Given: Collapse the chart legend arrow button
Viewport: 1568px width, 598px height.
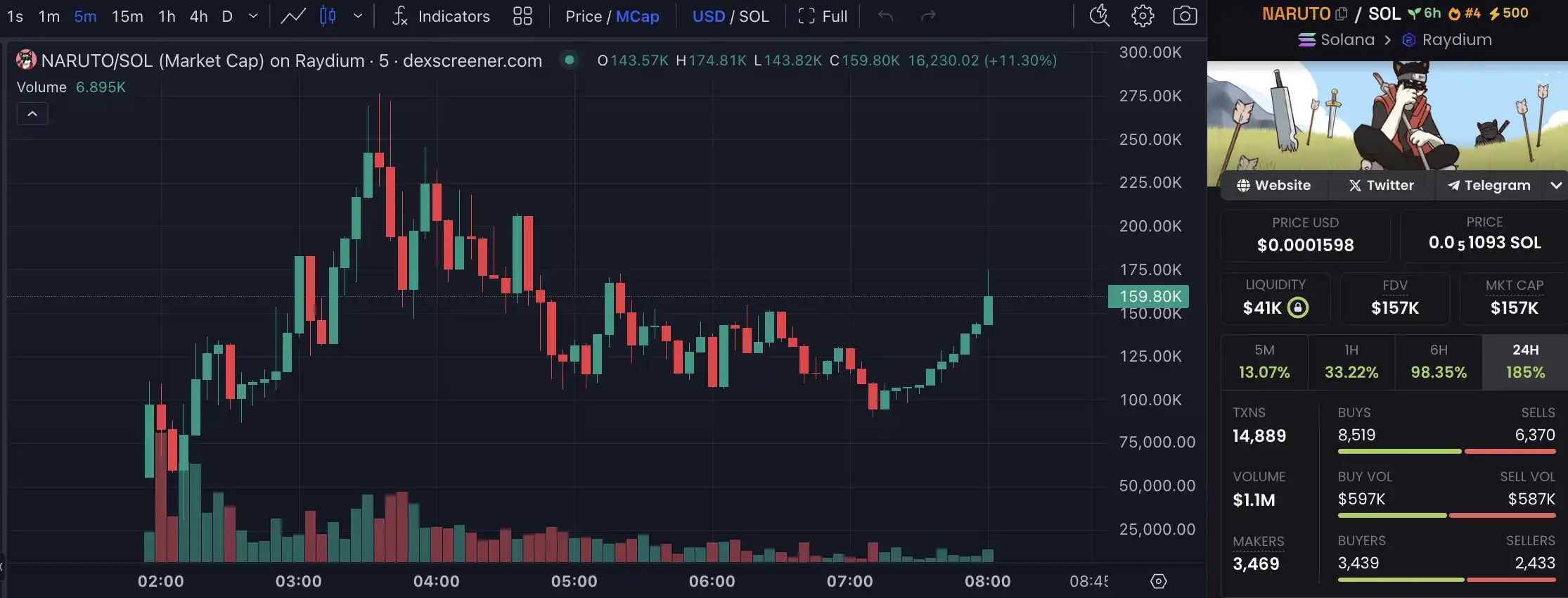Looking at the screenshot, I should coord(32,113).
